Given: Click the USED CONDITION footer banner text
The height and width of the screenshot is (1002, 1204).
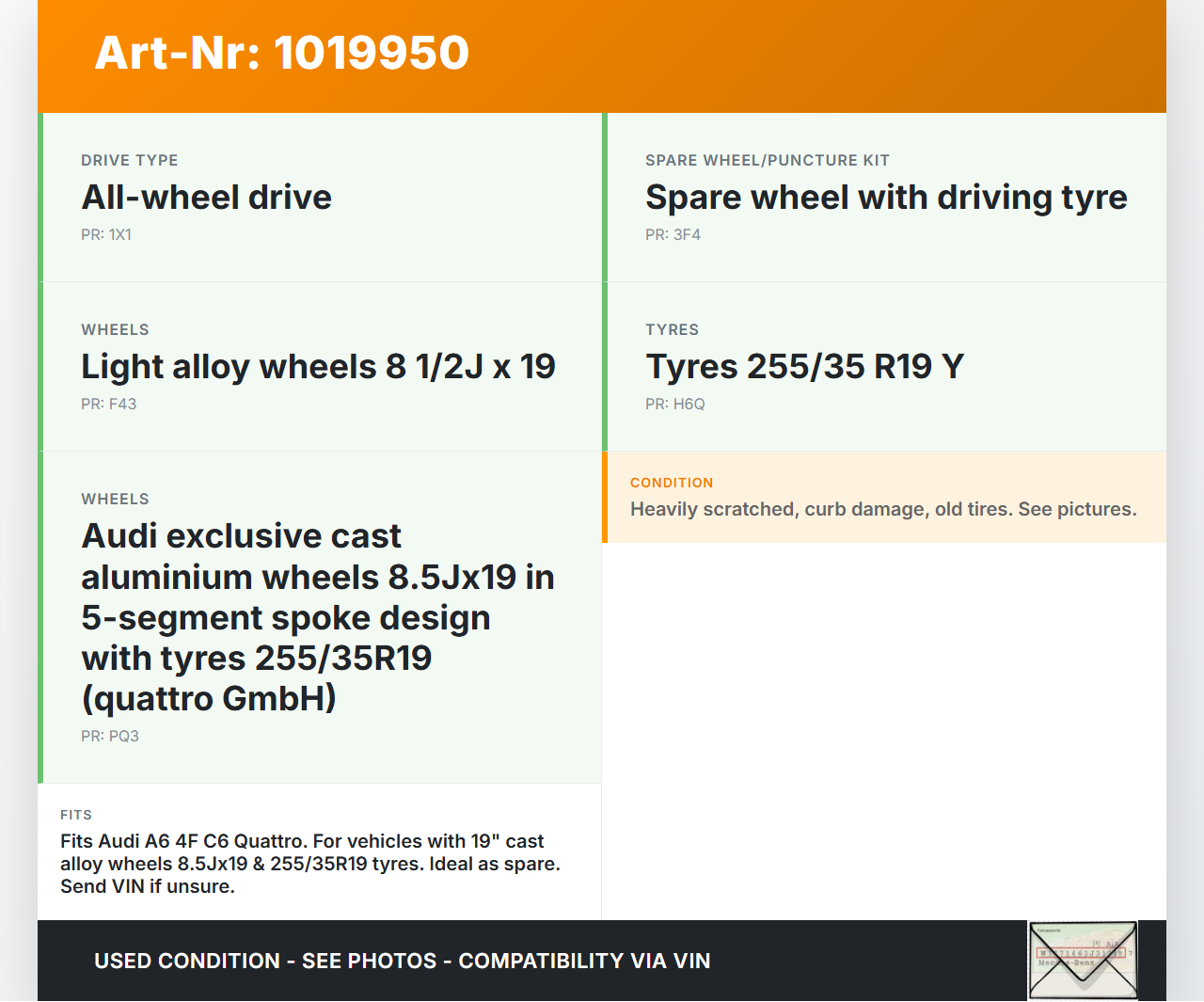Looking at the screenshot, I should (402, 961).
